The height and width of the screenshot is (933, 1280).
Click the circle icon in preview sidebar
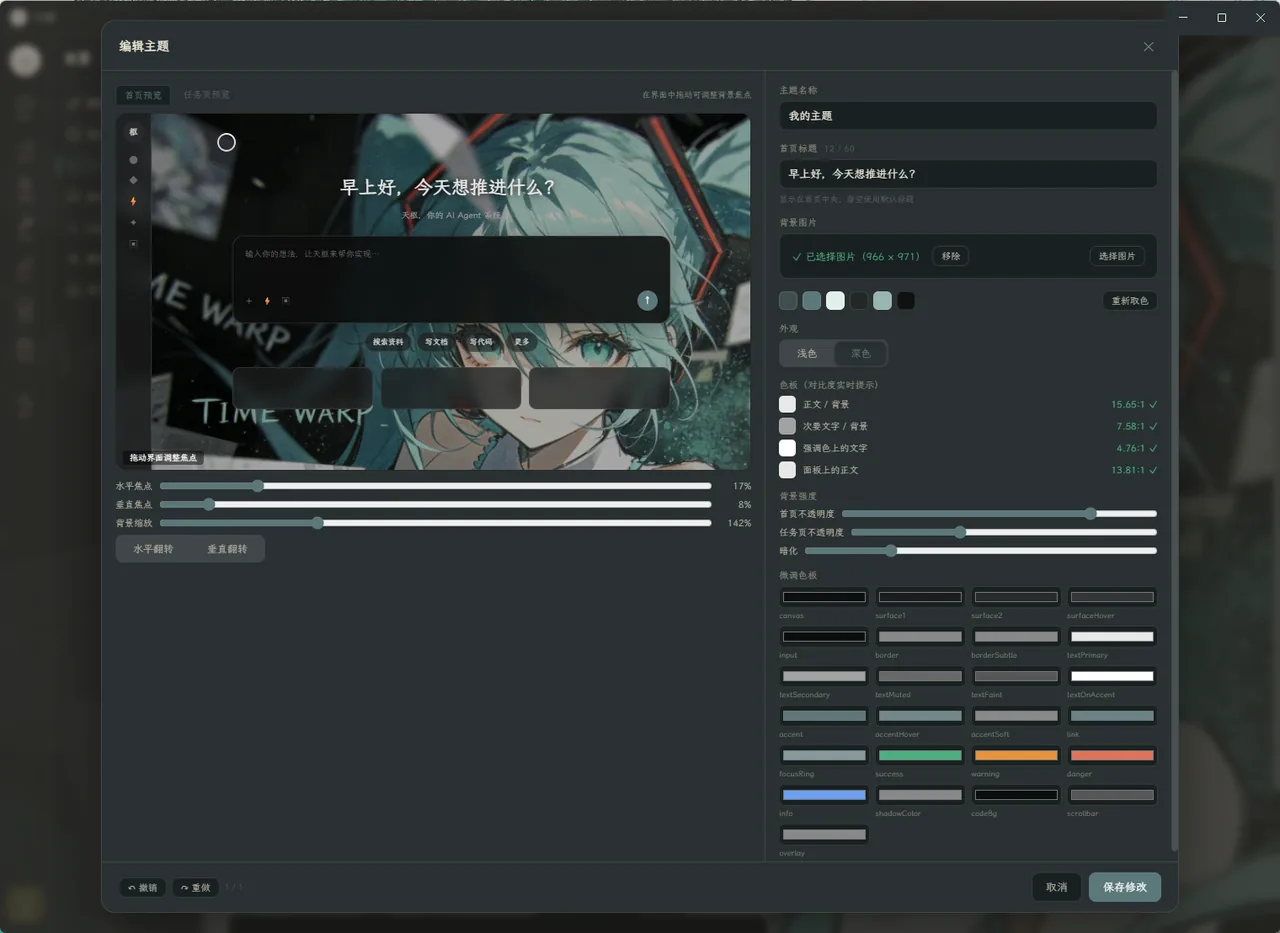coord(133,160)
